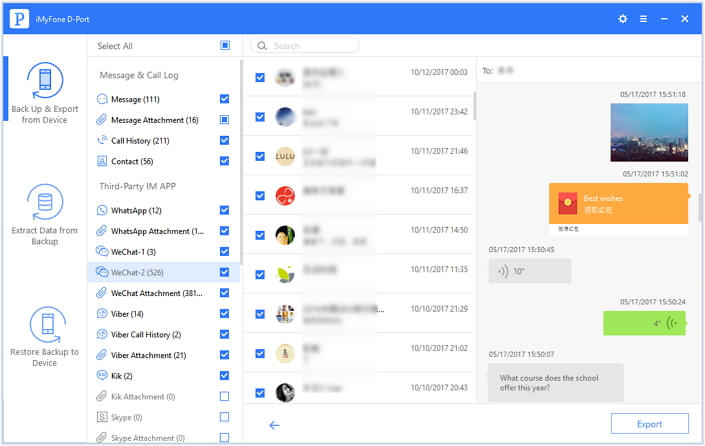This screenshot has height=446, width=705.
Task: Click the WhatsApp icon
Action: coord(102,210)
